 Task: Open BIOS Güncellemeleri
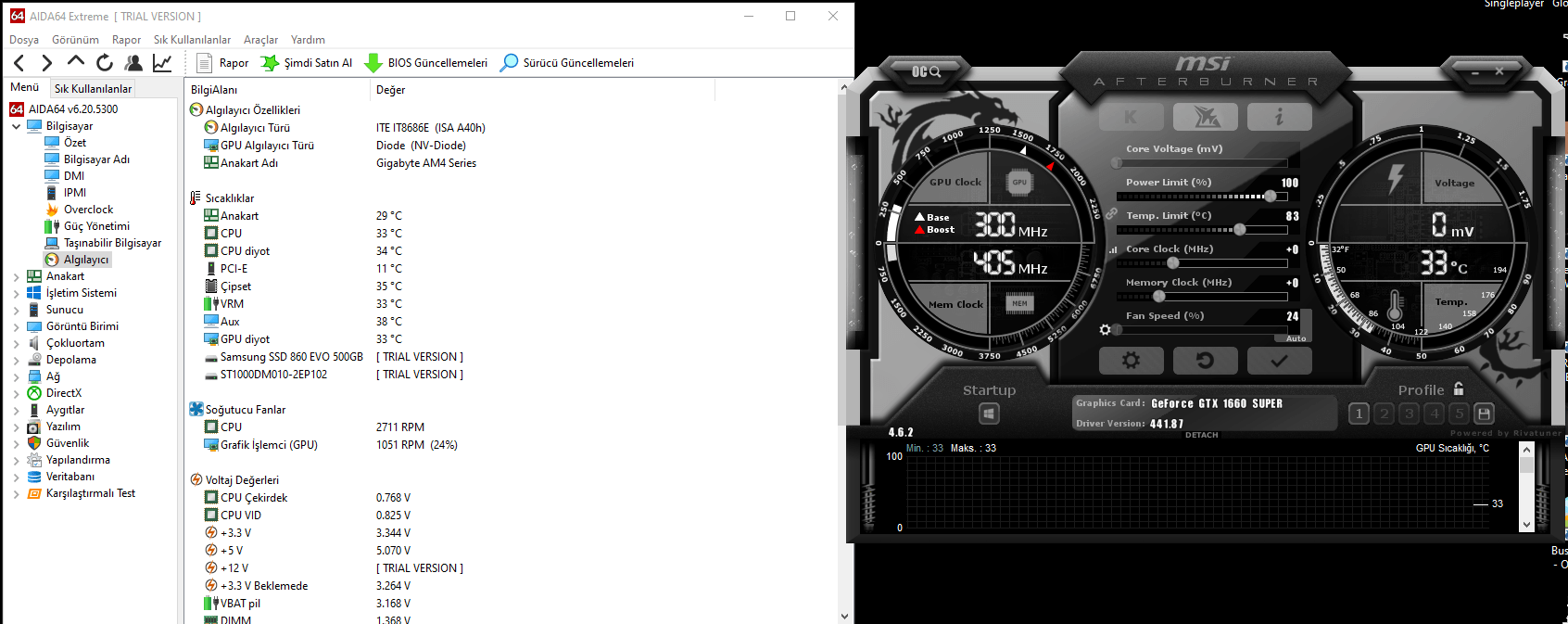click(x=426, y=63)
